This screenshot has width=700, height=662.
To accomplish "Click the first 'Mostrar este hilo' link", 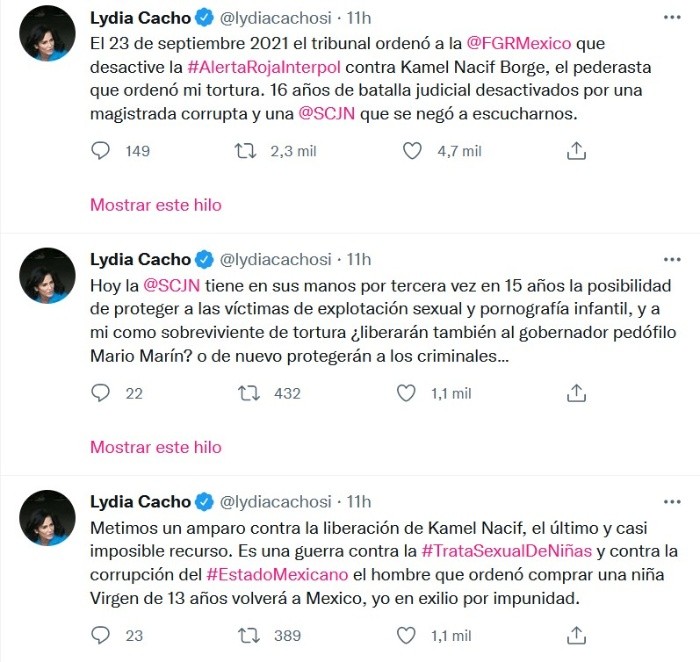I will point(156,205).
